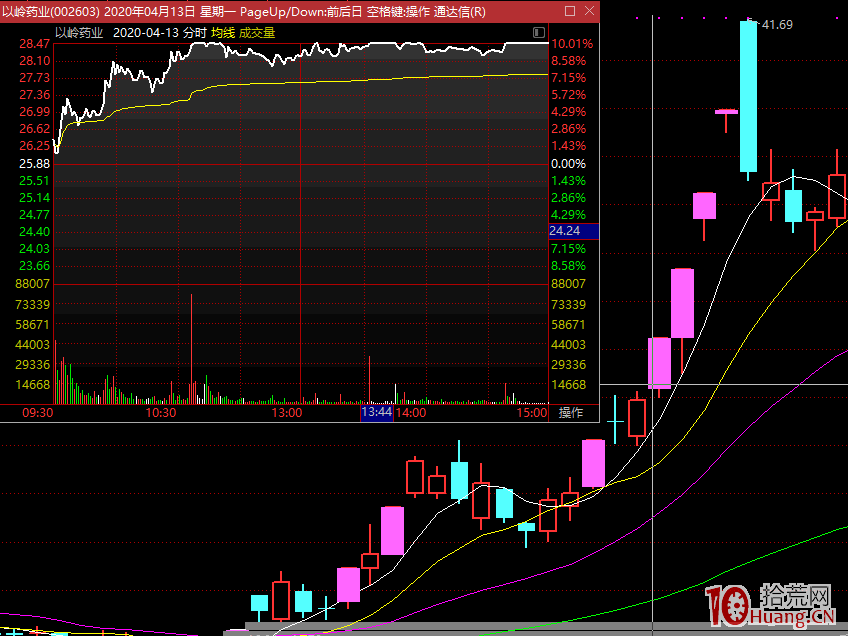Screen dimensions: 848x636
Task: Click the highlighted 24.24 price marker
Action: click(x=566, y=231)
